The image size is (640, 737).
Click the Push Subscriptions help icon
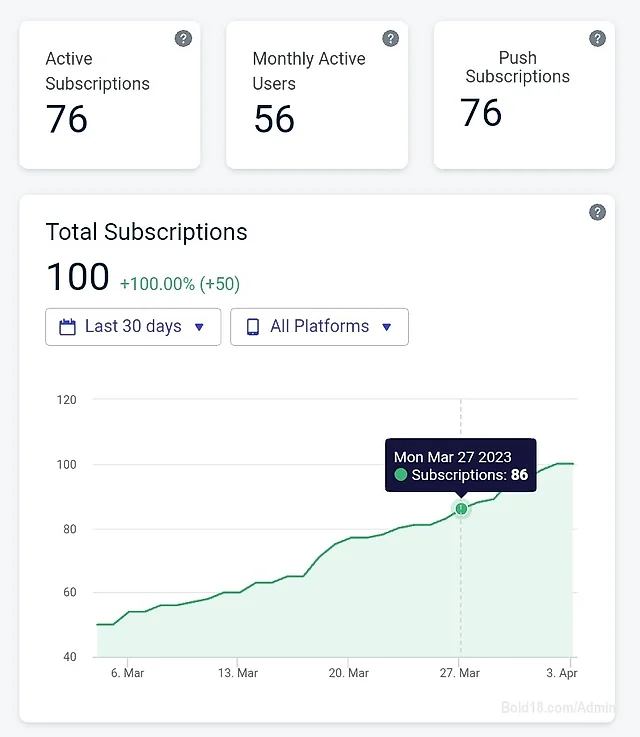point(597,39)
